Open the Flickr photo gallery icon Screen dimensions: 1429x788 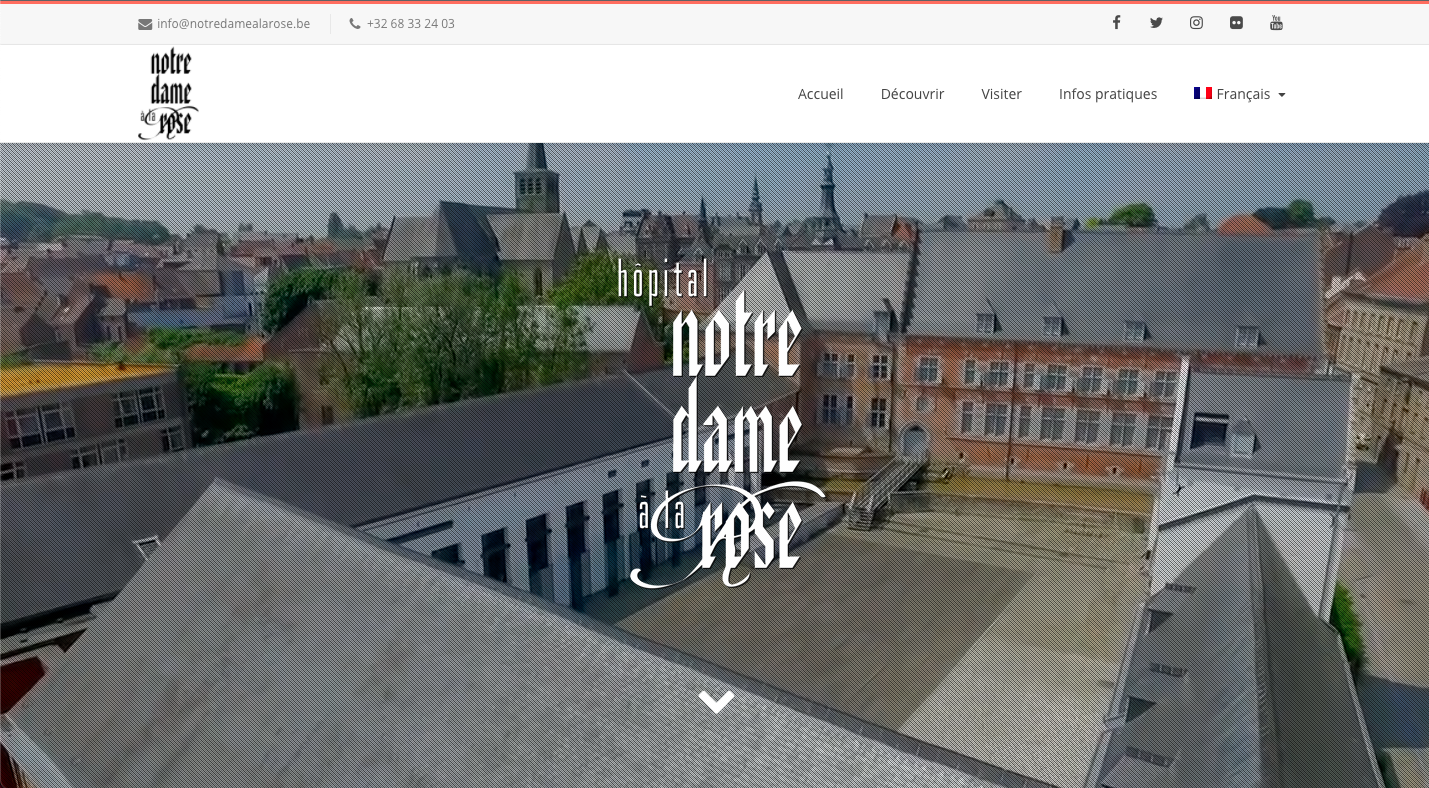(x=1236, y=23)
